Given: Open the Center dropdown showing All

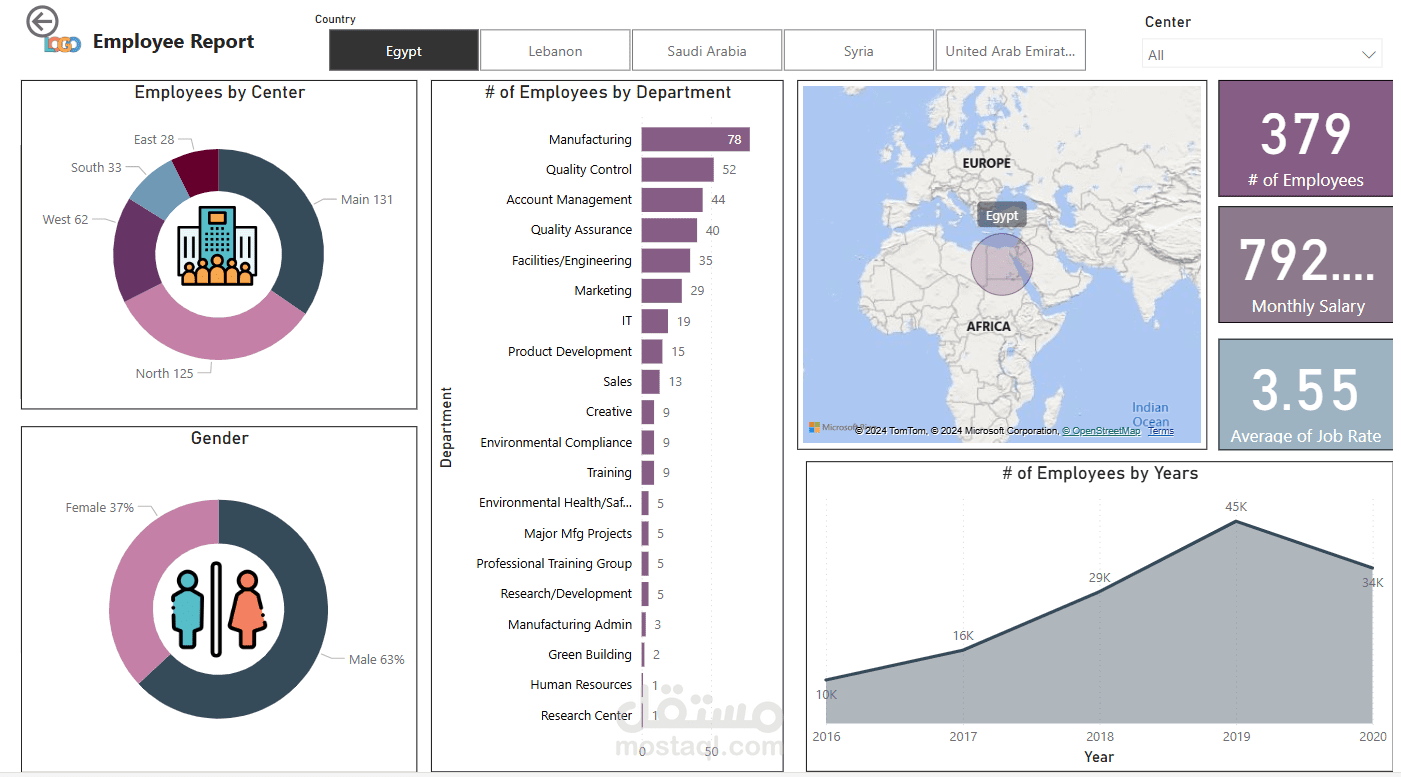Looking at the screenshot, I should tap(1261, 55).
